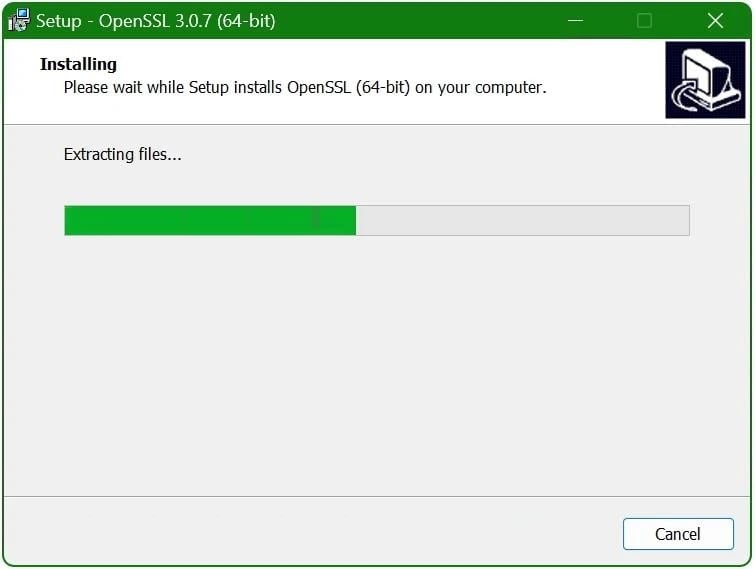The height and width of the screenshot is (569, 755).
Task: Close the OpenSSL setup window
Action: click(x=716, y=21)
